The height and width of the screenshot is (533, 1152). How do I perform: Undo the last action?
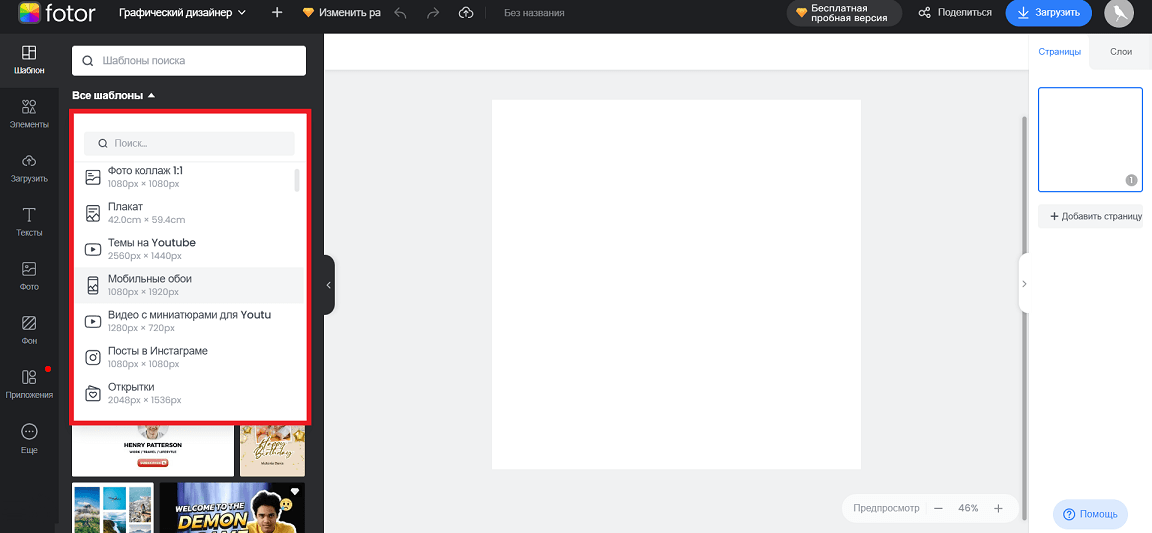point(400,12)
